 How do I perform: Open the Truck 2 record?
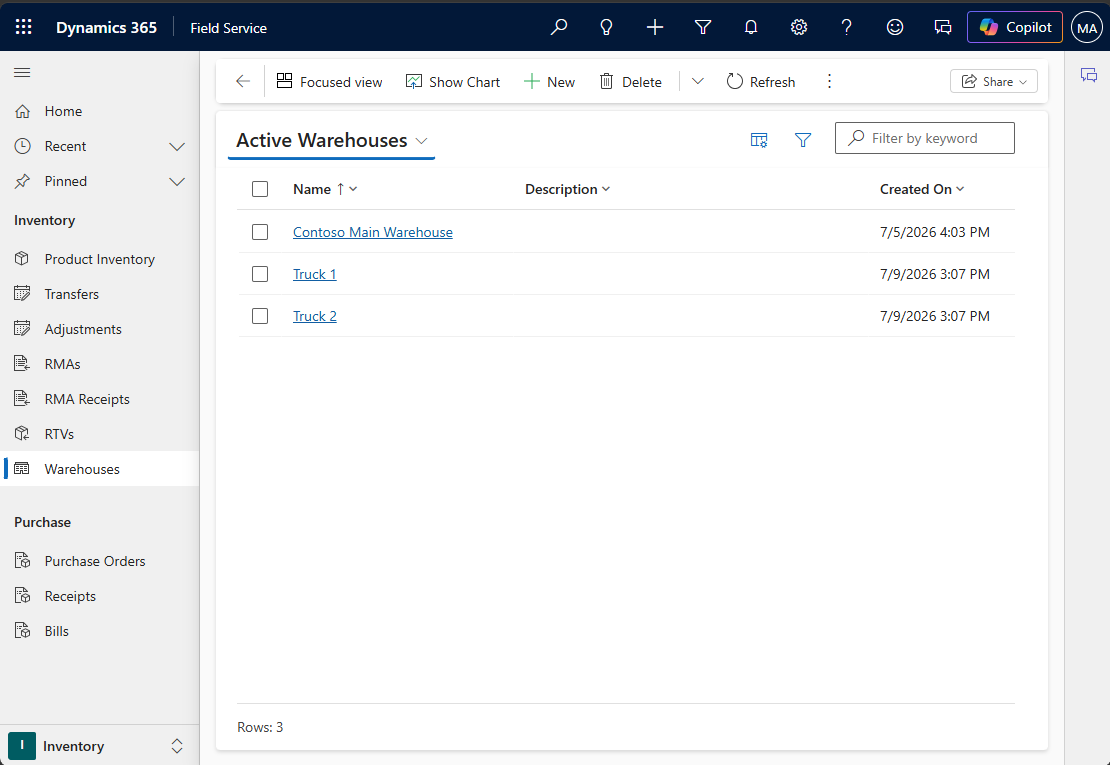click(314, 316)
